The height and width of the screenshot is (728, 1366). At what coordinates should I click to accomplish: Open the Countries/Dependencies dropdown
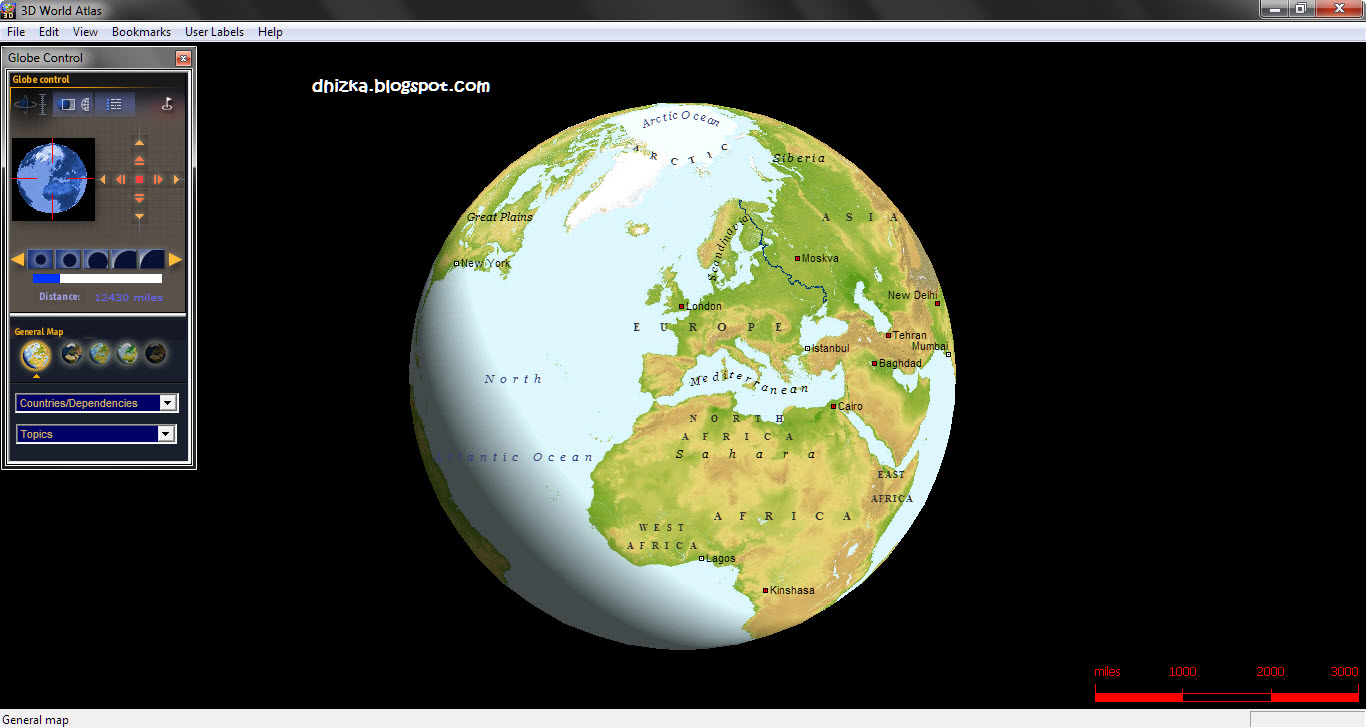tap(168, 402)
